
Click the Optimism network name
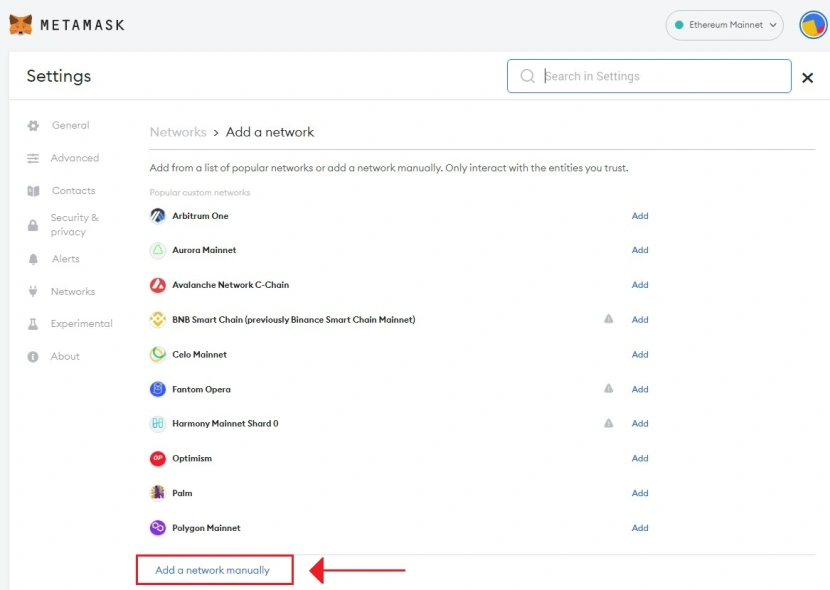[192, 458]
